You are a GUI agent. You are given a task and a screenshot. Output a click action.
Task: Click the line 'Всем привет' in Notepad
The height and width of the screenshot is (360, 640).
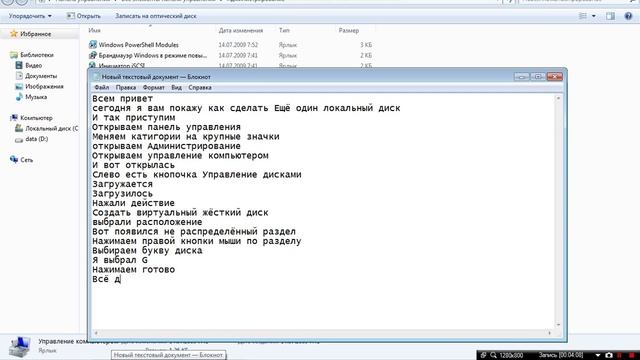click(122, 99)
